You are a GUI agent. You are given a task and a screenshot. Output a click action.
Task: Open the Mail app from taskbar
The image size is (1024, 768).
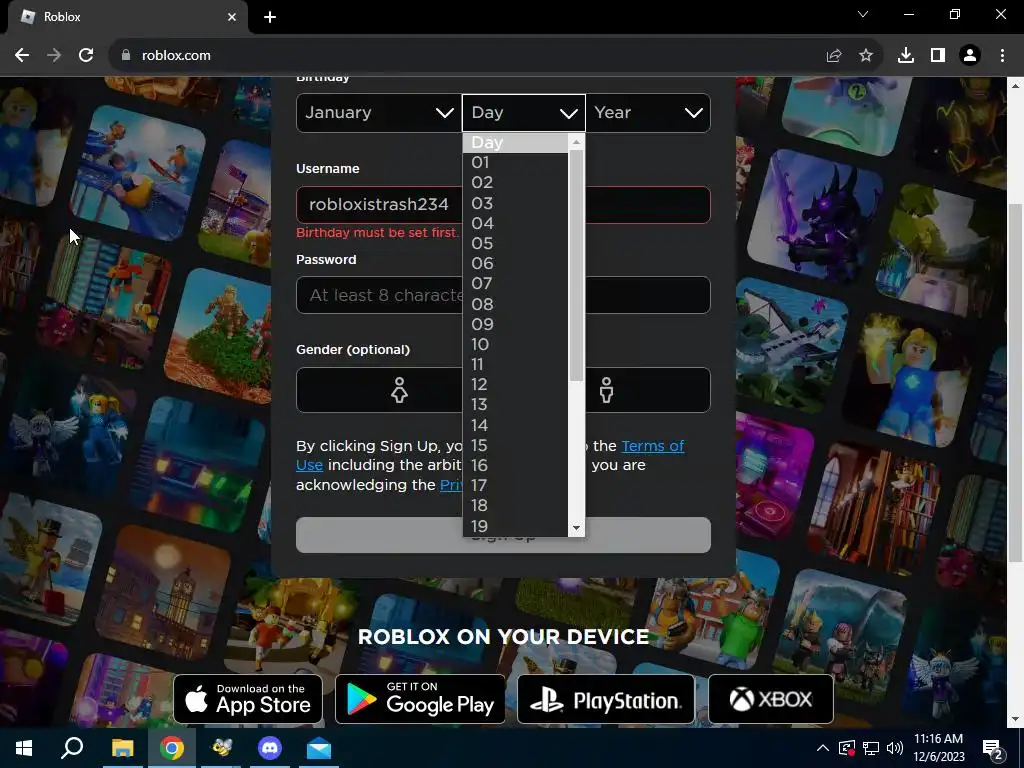(x=319, y=748)
